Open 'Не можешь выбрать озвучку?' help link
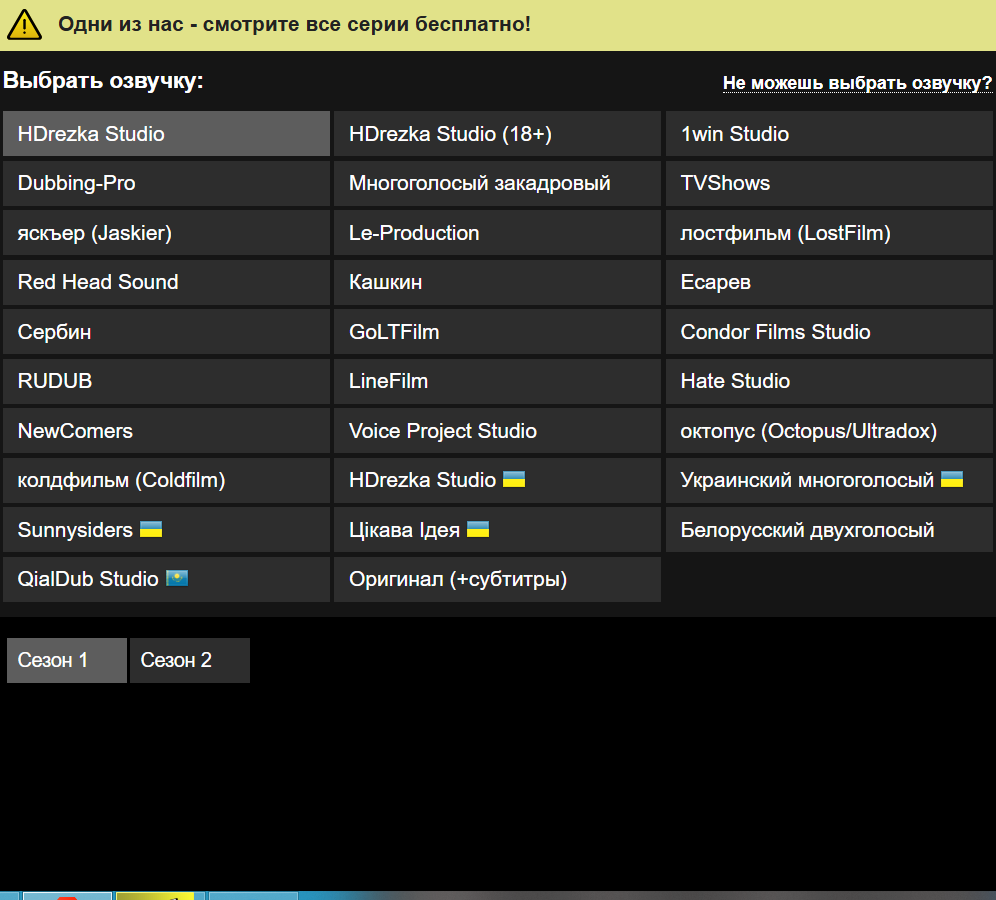 coord(857,83)
